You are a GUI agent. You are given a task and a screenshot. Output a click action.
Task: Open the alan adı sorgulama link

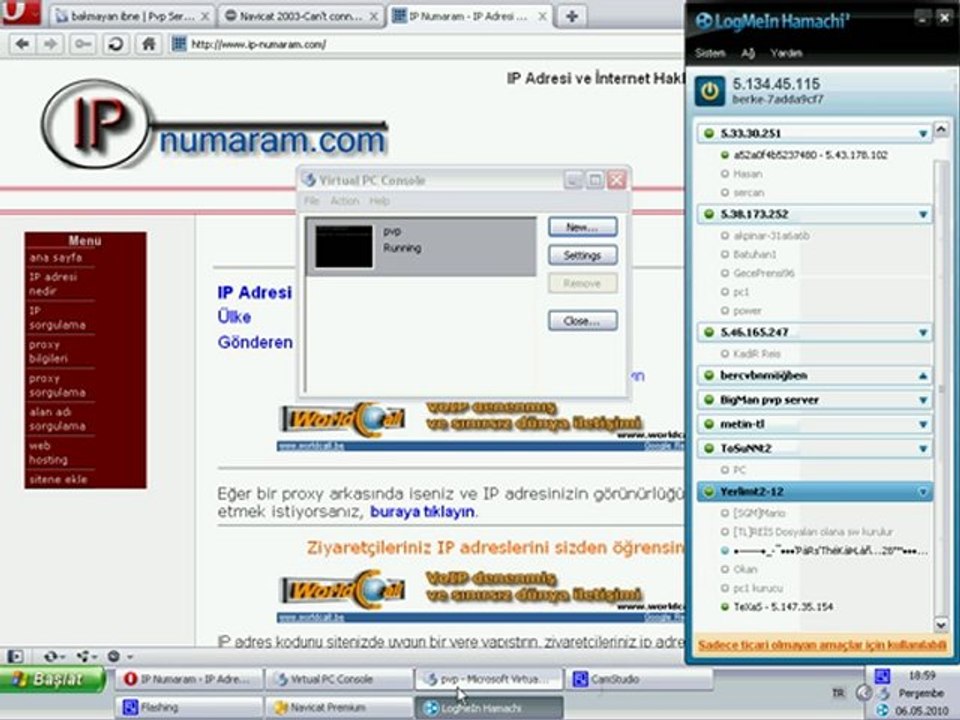(x=57, y=419)
